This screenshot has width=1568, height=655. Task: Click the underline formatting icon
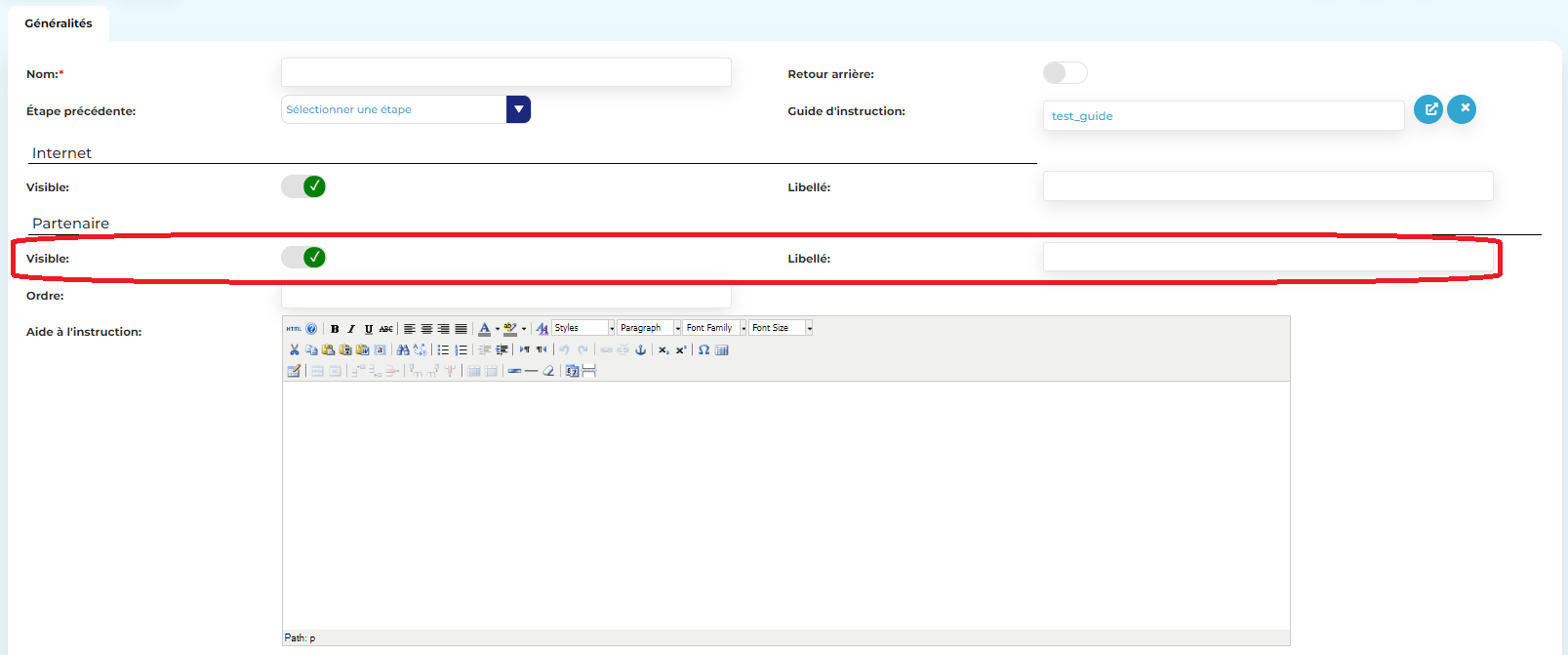point(369,329)
